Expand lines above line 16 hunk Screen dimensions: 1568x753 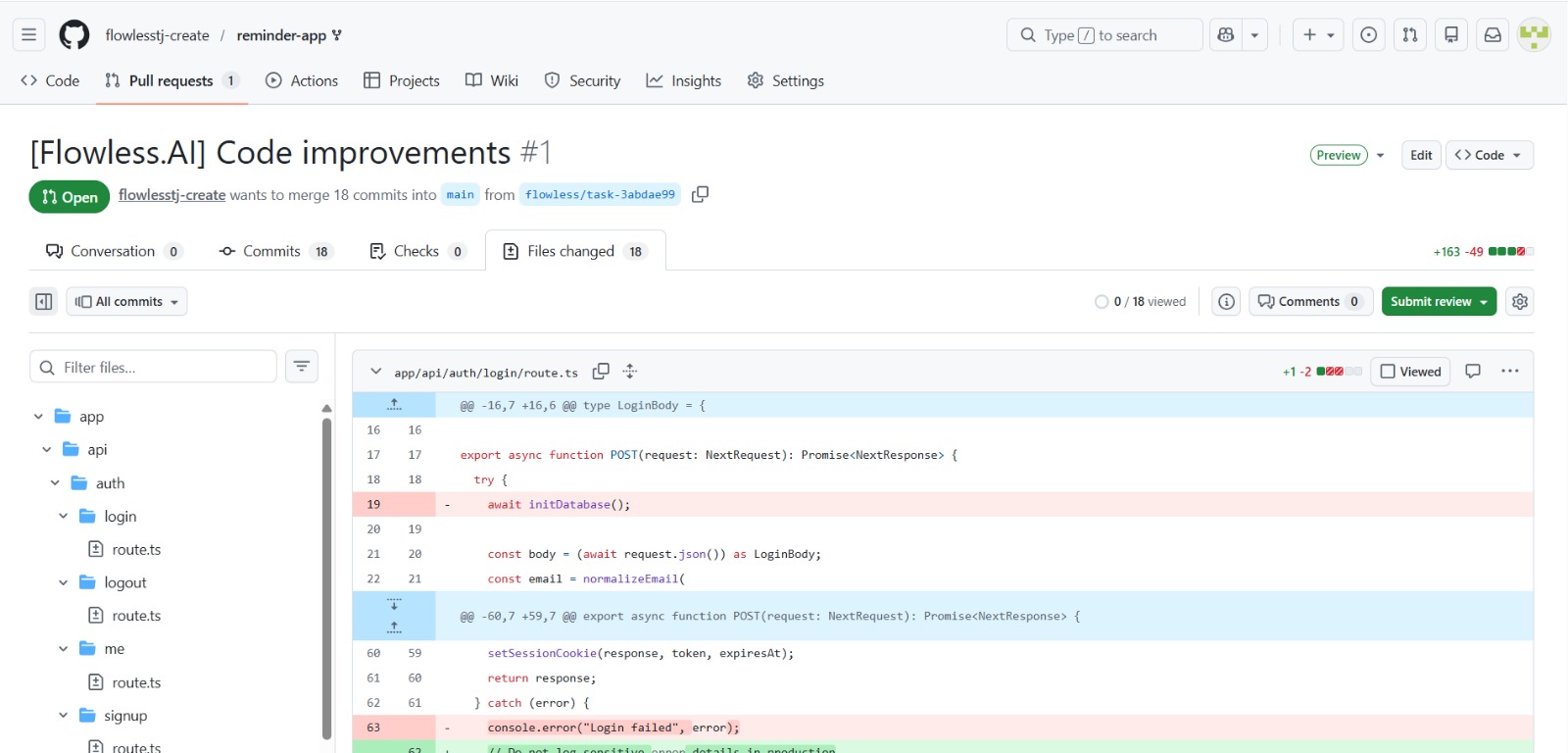click(394, 405)
